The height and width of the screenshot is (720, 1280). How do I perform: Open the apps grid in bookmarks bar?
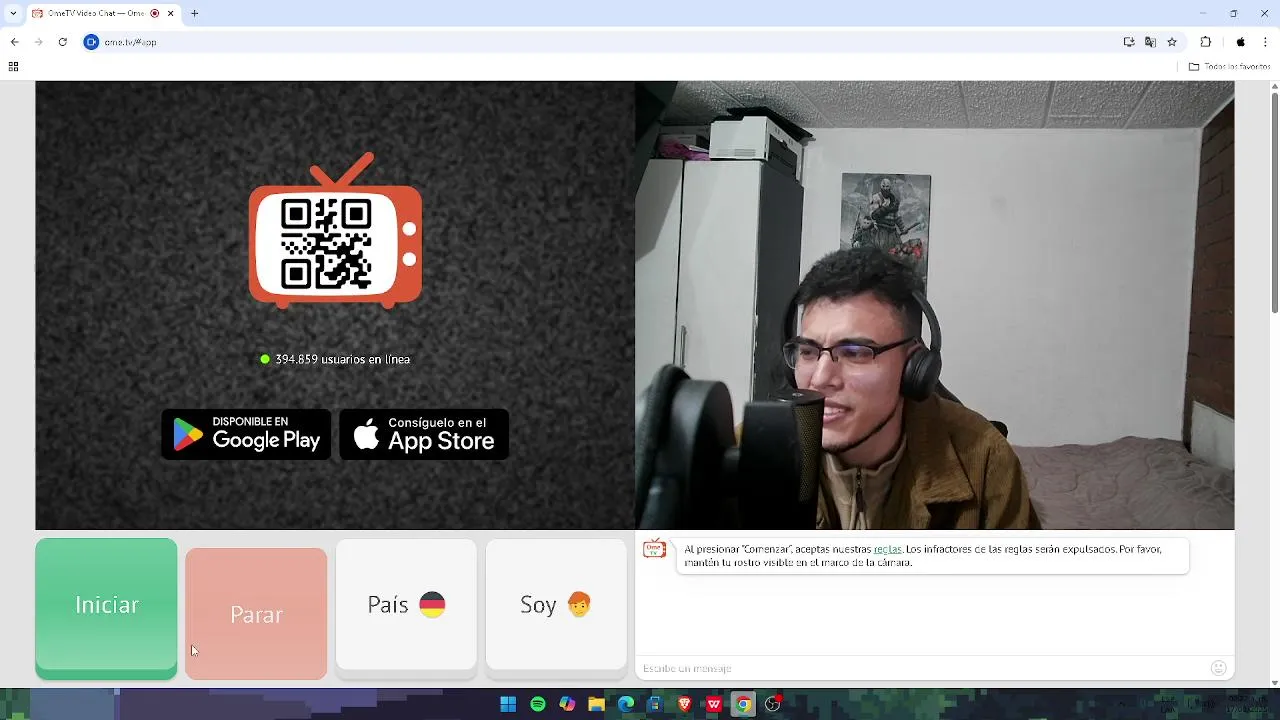13,67
